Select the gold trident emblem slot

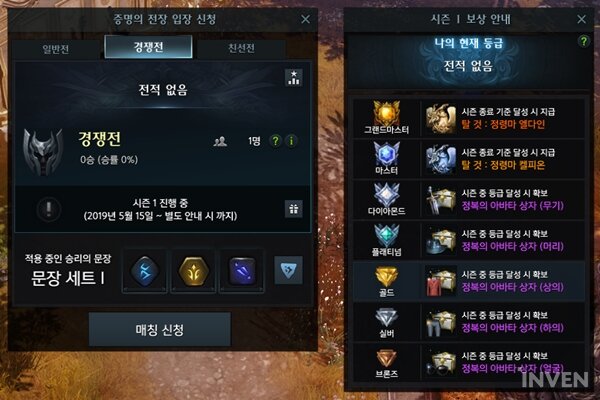coord(194,271)
